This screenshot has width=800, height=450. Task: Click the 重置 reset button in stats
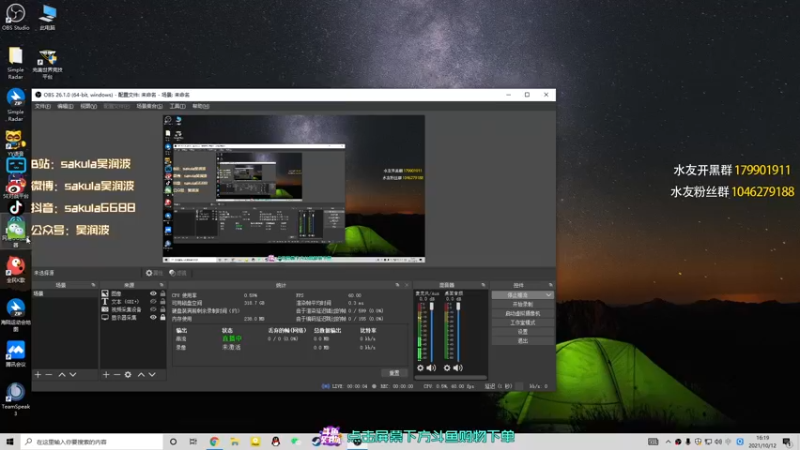(394, 373)
